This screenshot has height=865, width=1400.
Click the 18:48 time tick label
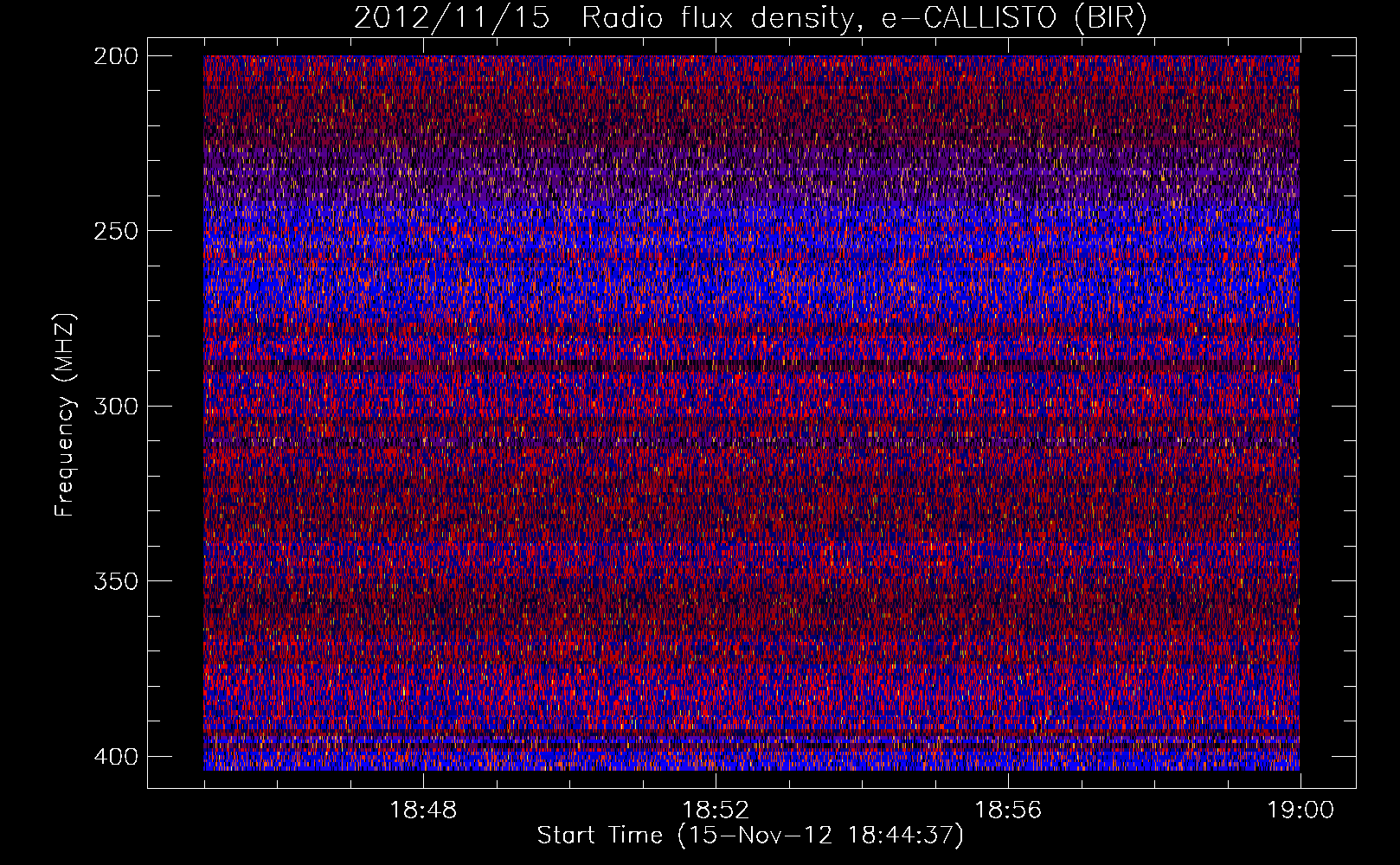pyautogui.click(x=423, y=811)
